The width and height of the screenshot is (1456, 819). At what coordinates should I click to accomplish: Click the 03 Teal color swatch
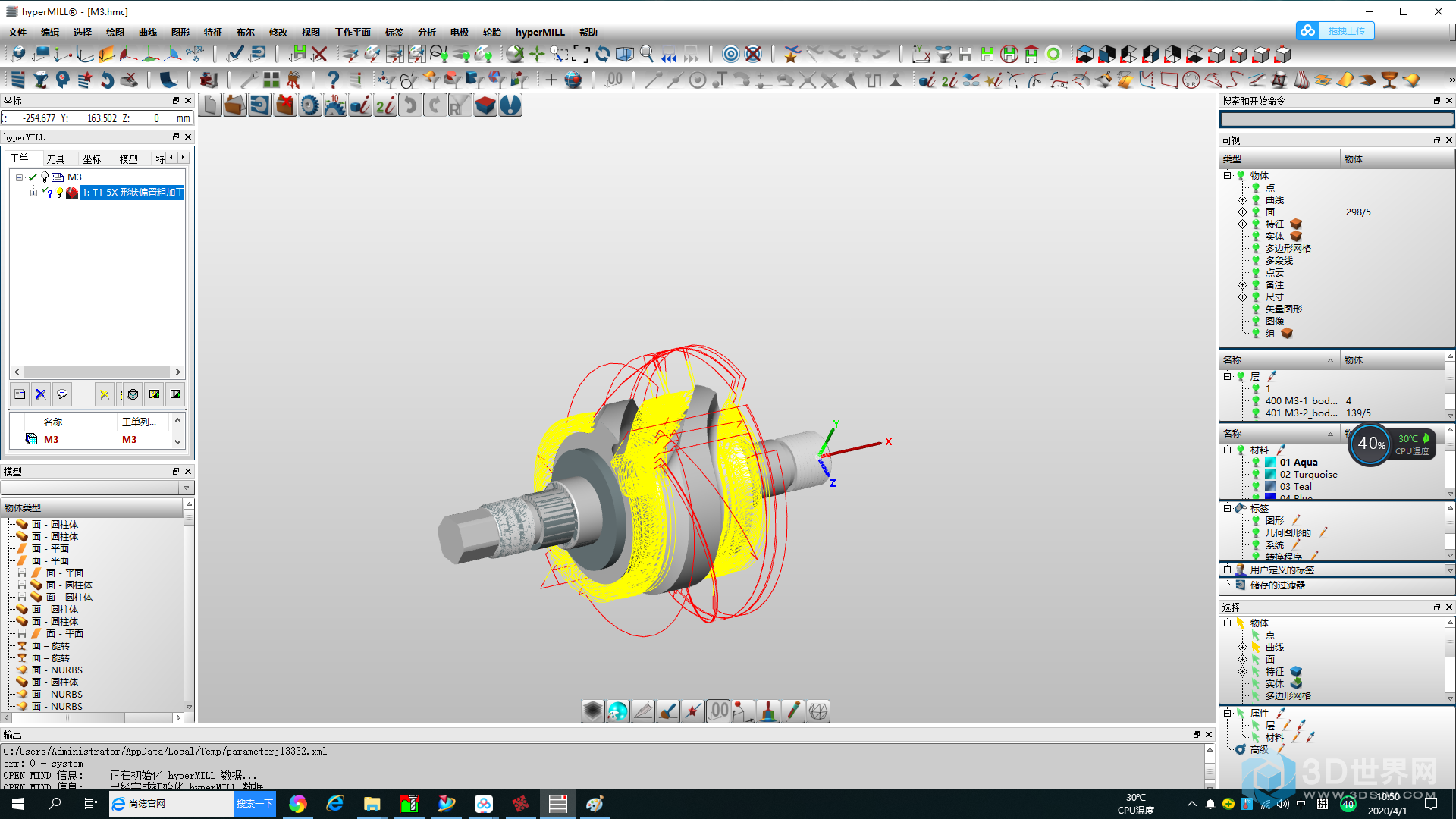[x=1270, y=487]
